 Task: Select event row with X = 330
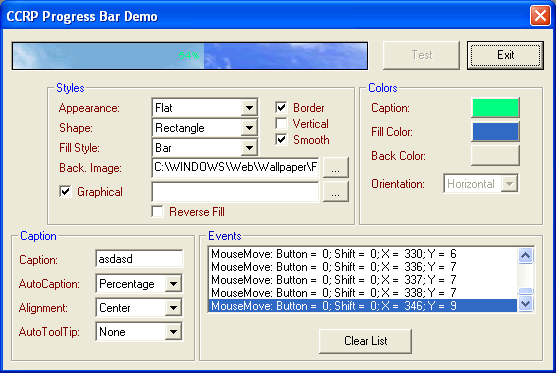click(363, 254)
